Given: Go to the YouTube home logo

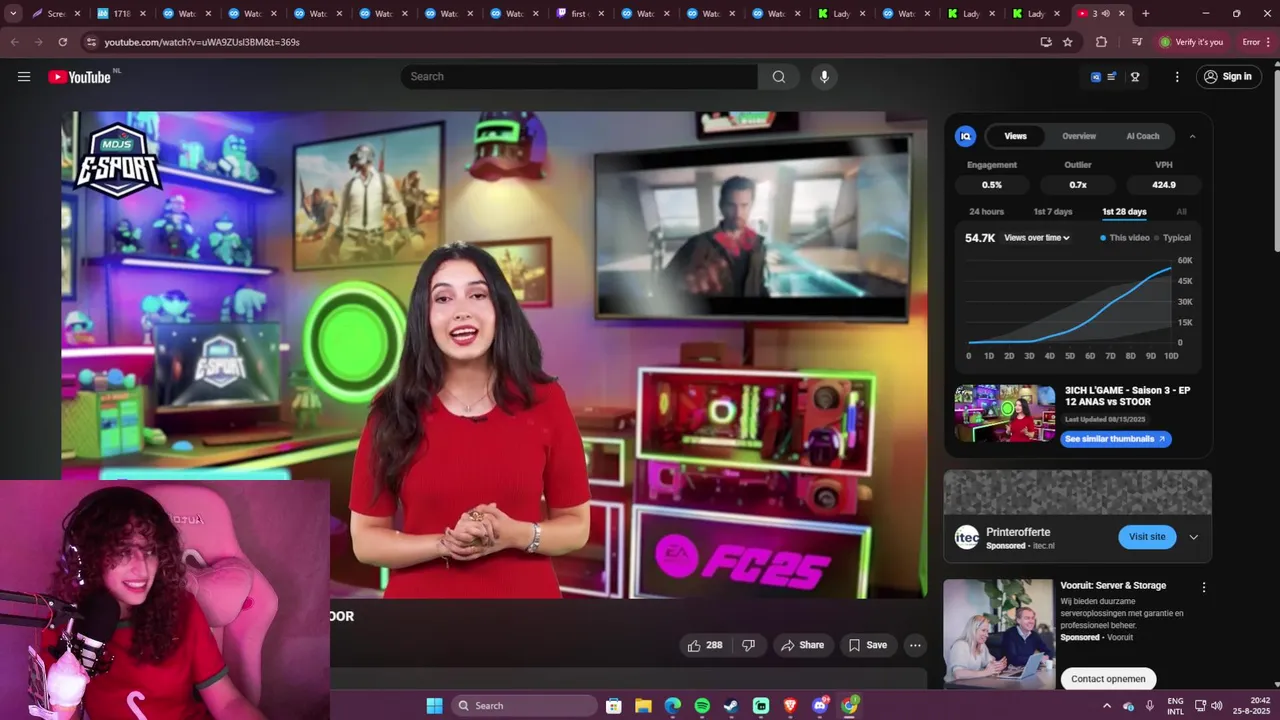Looking at the screenshot, I should click(x=79, y=77).
